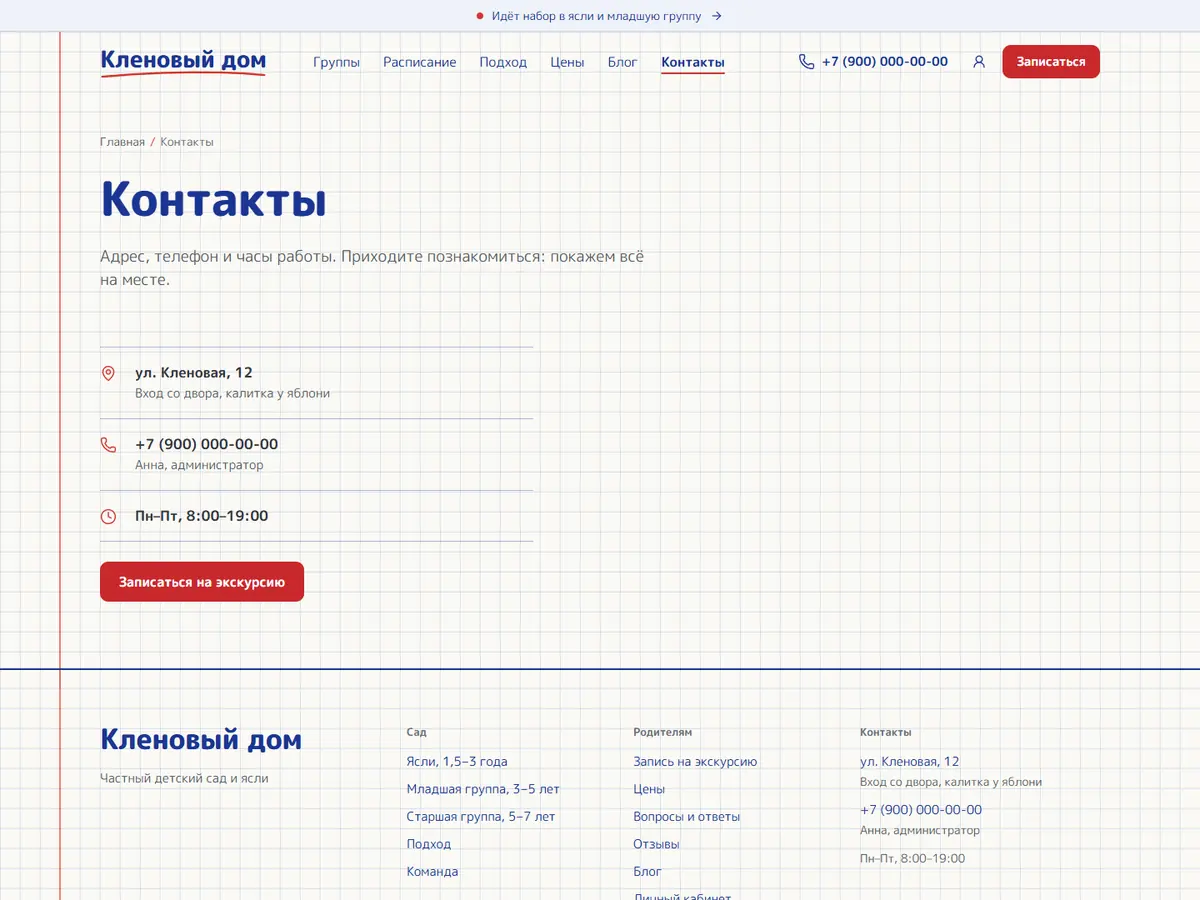Click the footer Кленовый дом logo

[201, 740]
